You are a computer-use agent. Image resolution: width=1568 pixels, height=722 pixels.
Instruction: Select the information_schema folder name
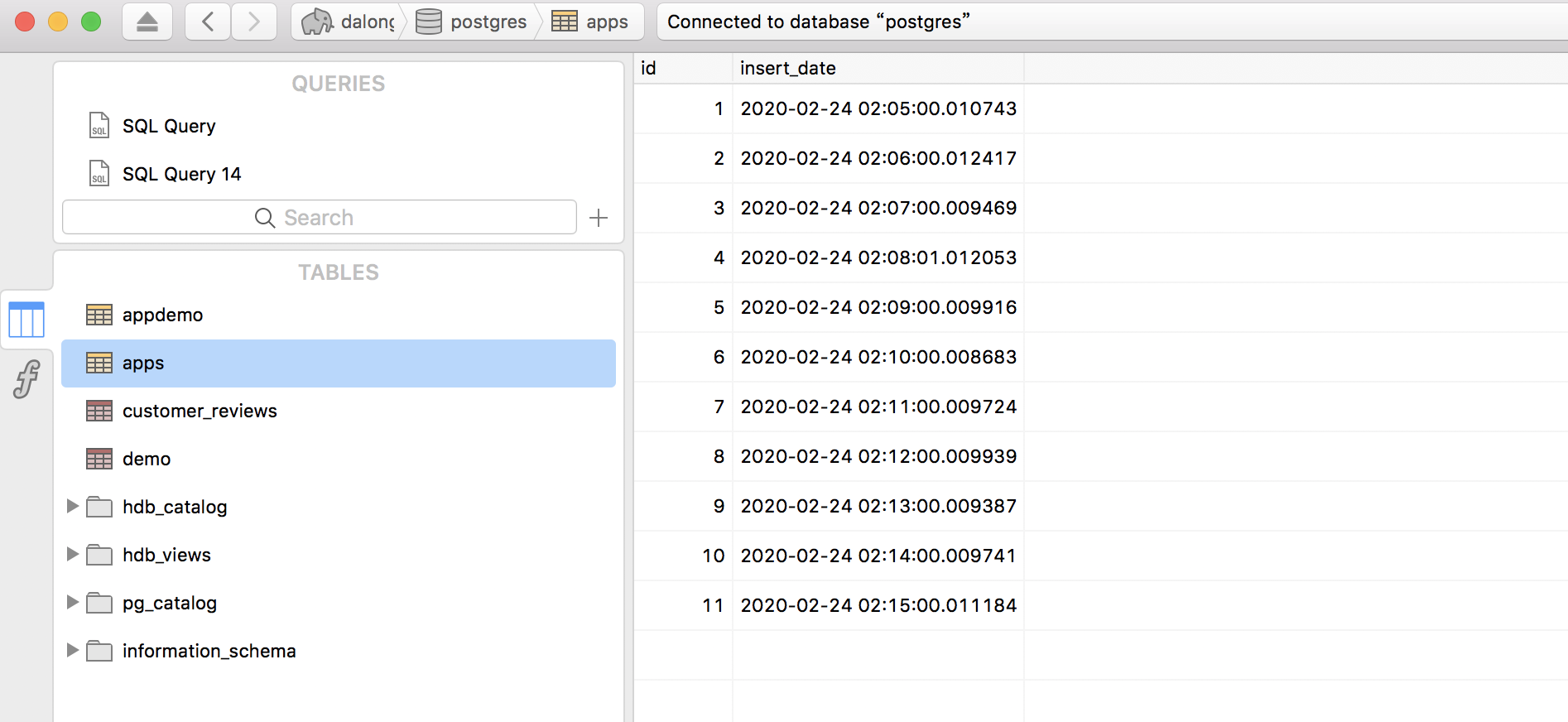[x=209, y=651]
